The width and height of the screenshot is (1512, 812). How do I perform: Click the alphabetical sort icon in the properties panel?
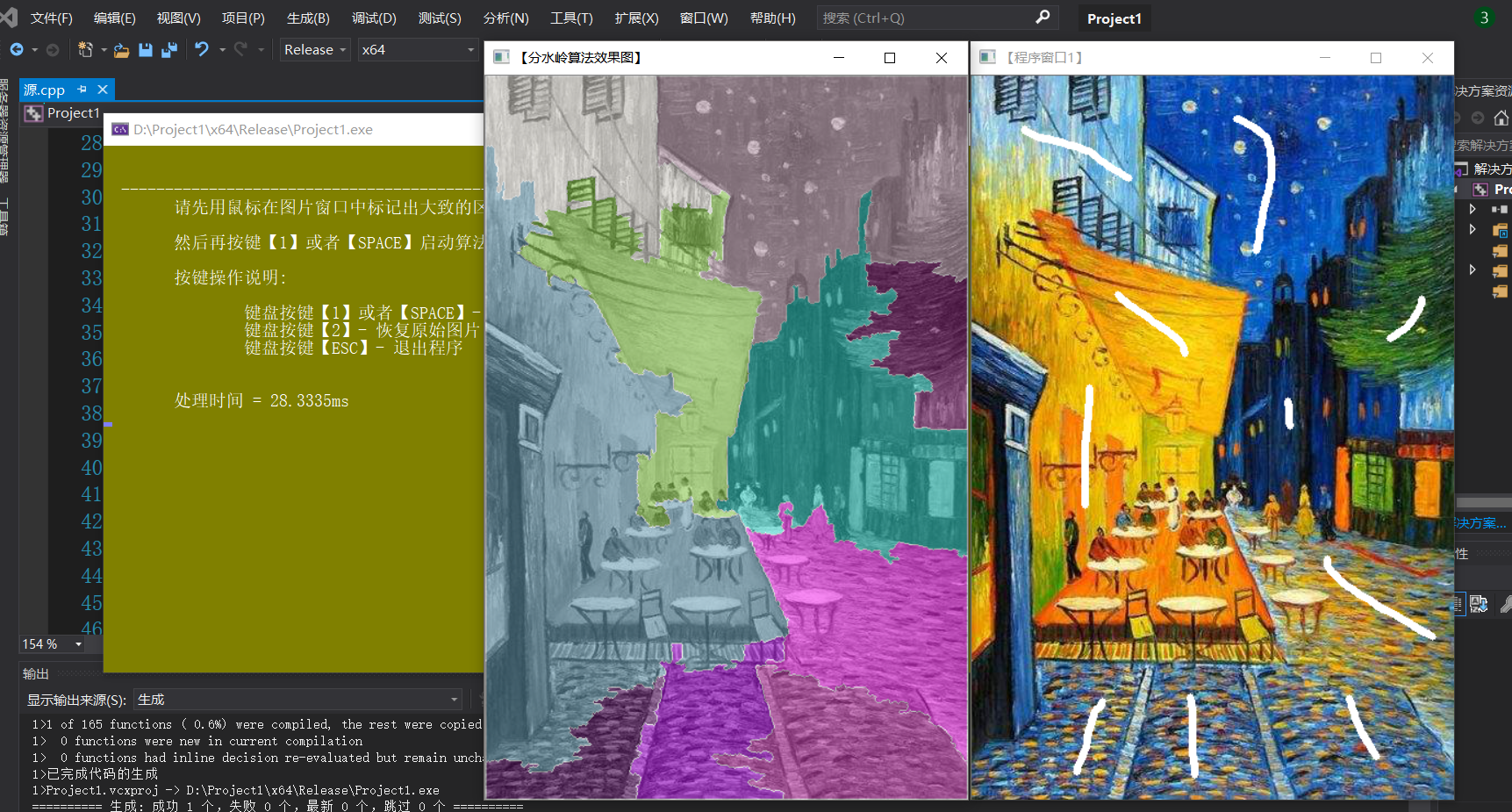pos(1479,604)
